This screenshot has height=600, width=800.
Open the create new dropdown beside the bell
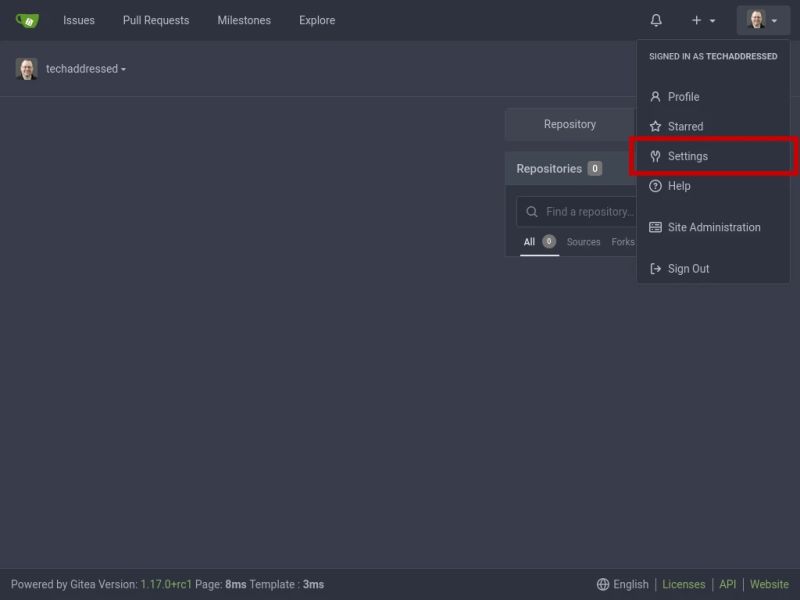(701, 20)
